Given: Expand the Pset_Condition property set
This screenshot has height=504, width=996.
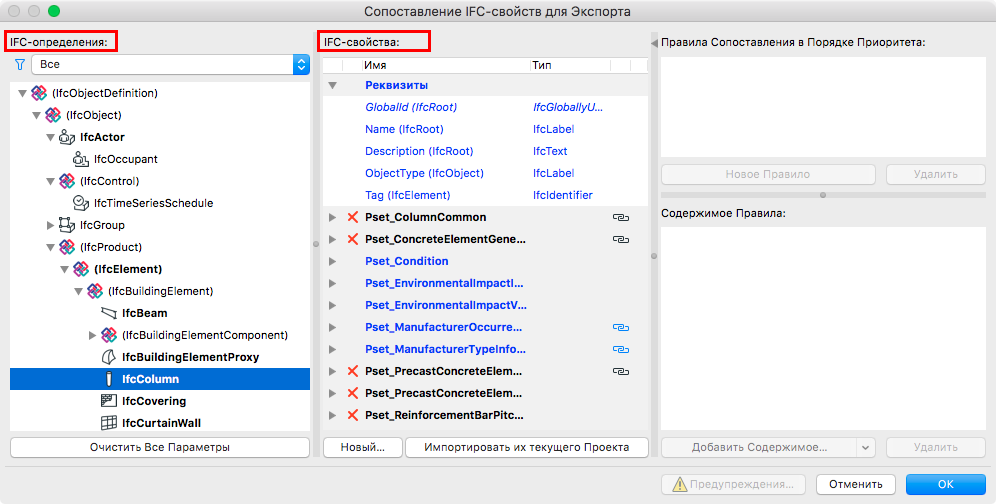Looking at the screenshot, I should click(x=332, y=261).
